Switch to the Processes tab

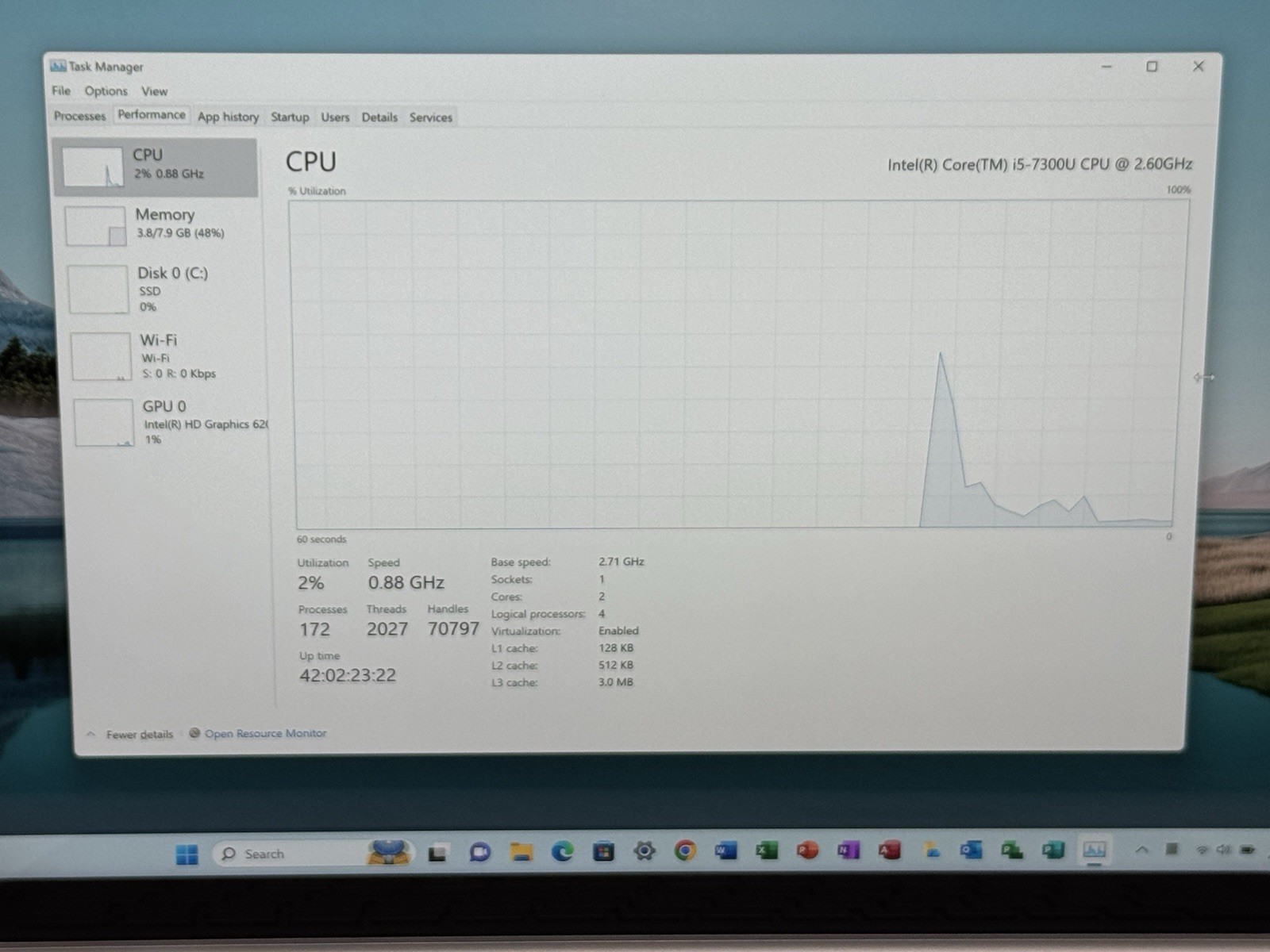point(79,116)
